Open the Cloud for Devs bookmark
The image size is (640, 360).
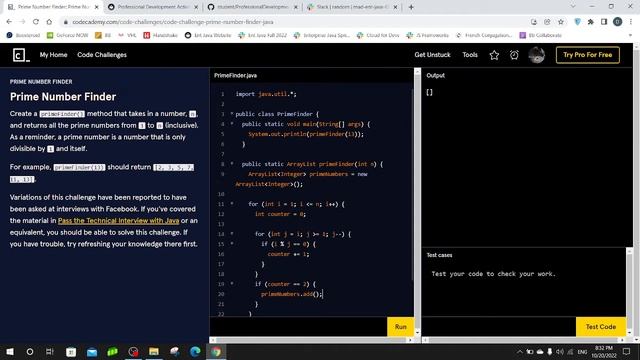pos(378,36)
